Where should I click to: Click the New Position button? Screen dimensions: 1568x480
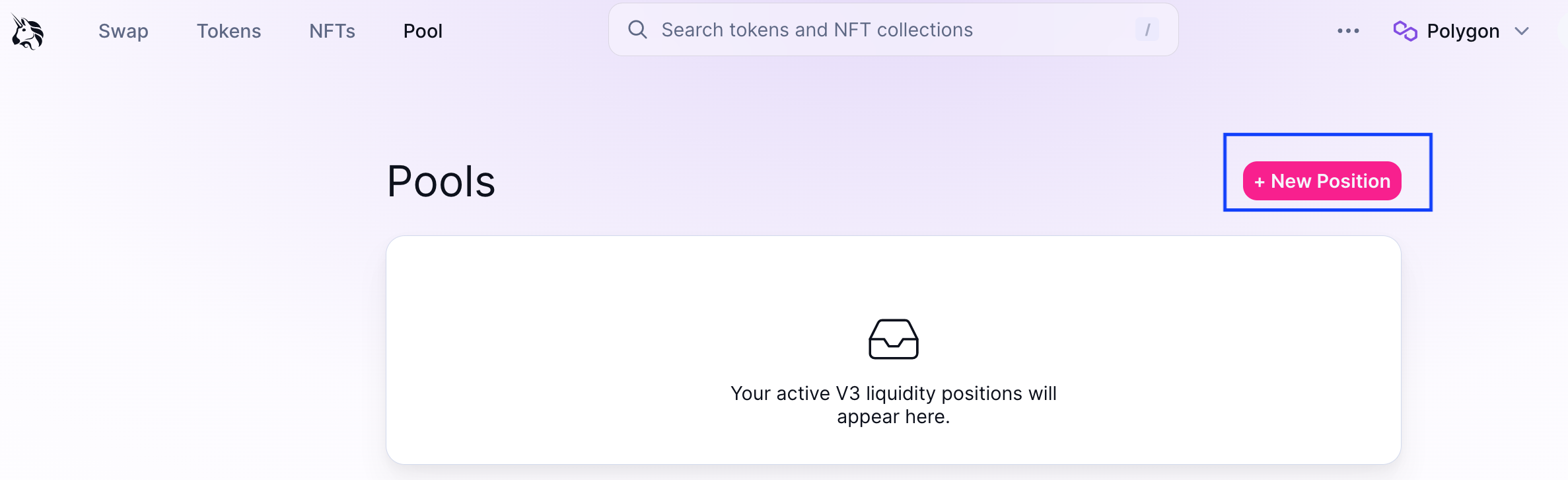click(1322, 180)
